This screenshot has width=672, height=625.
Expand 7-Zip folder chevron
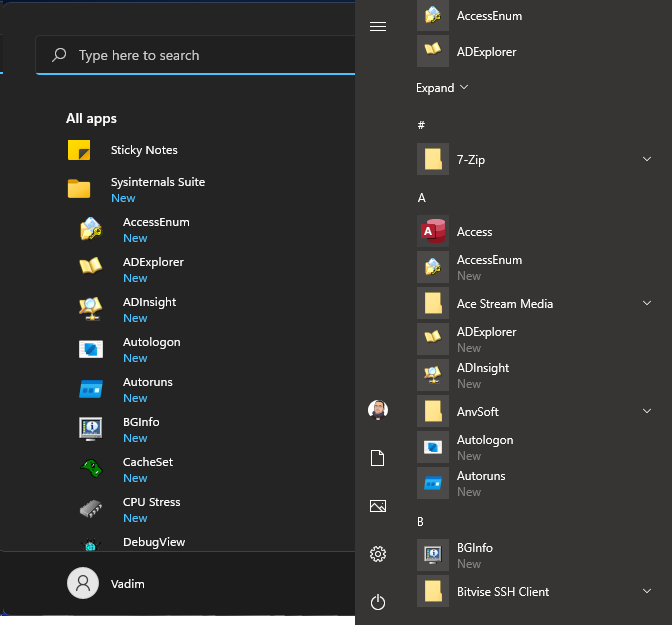[647, 159]
